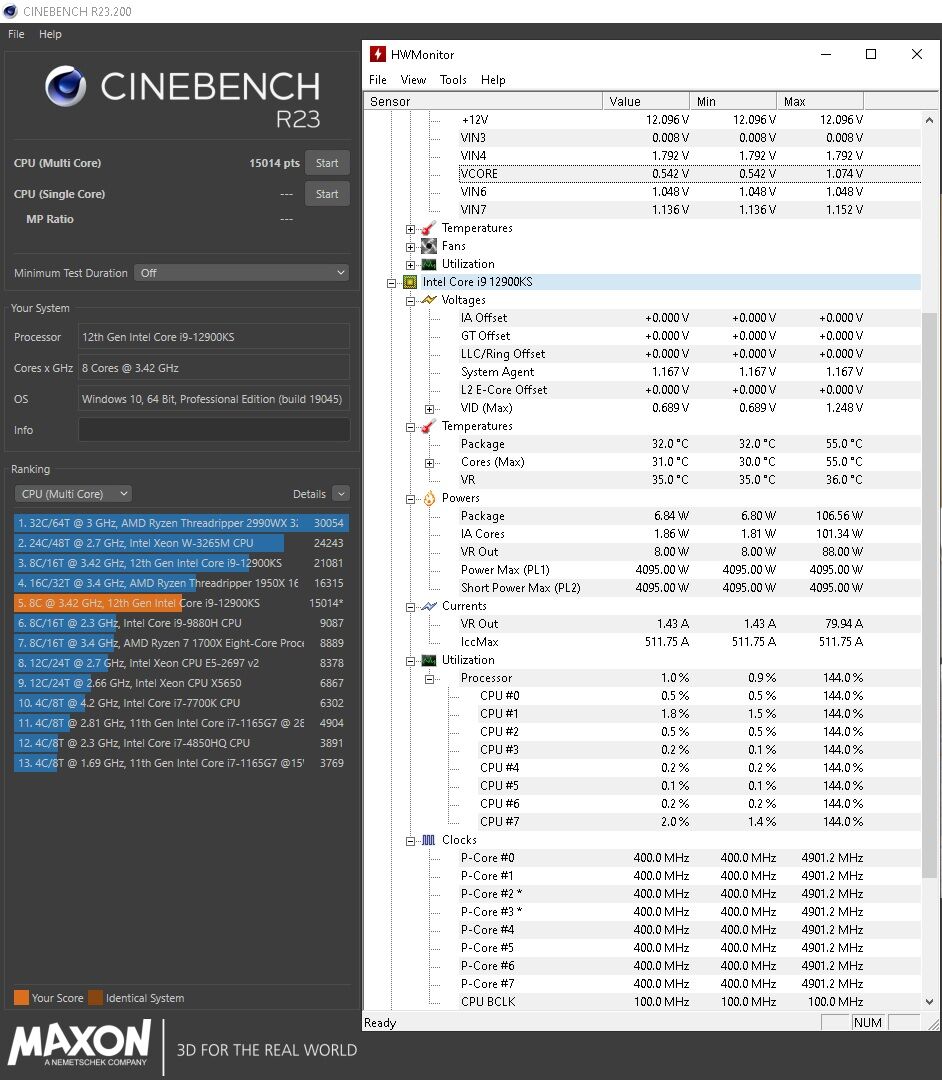Collapse the Intel Core i9 12900KS node
Image resolution: width=942 pixels, height=1080 pixels.
[391, 283]
